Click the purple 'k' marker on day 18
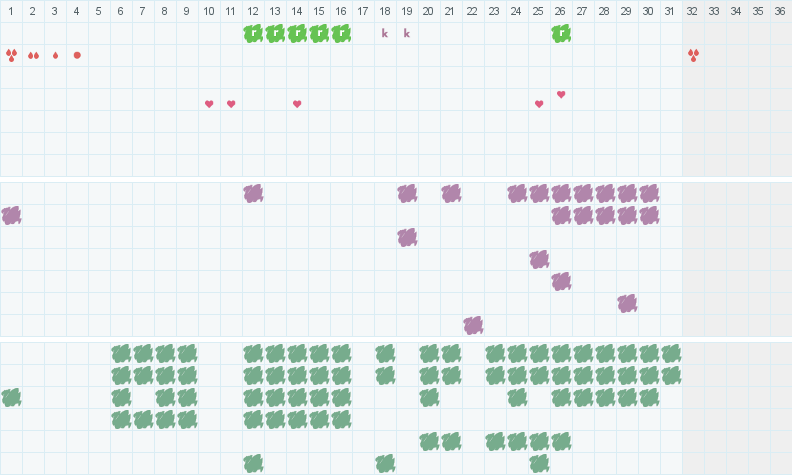The height and width of the screenshot is (475, 792). (x=385, y=33)
